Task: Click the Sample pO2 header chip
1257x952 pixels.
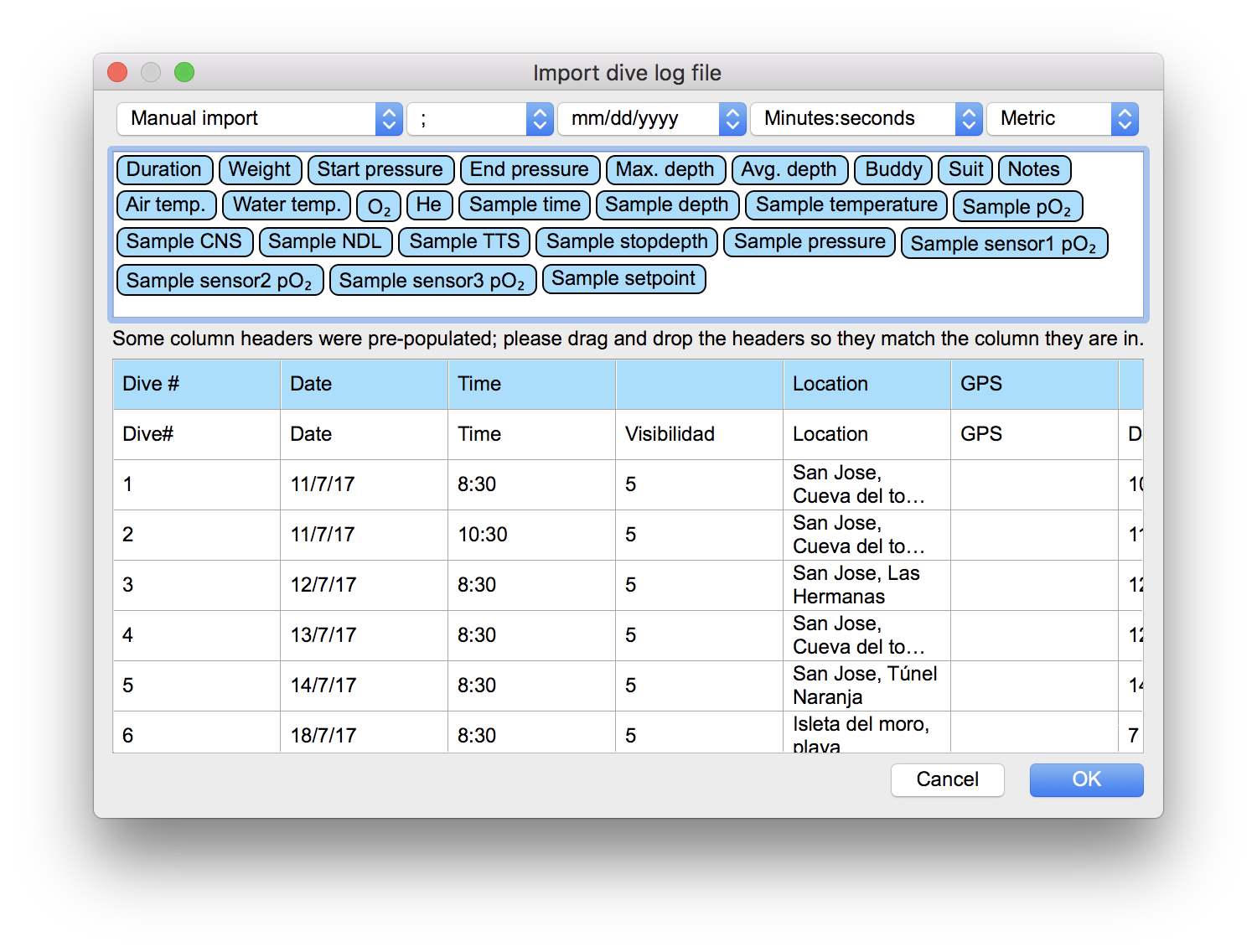Action: pyautogui.click(x=1017, y=206)
